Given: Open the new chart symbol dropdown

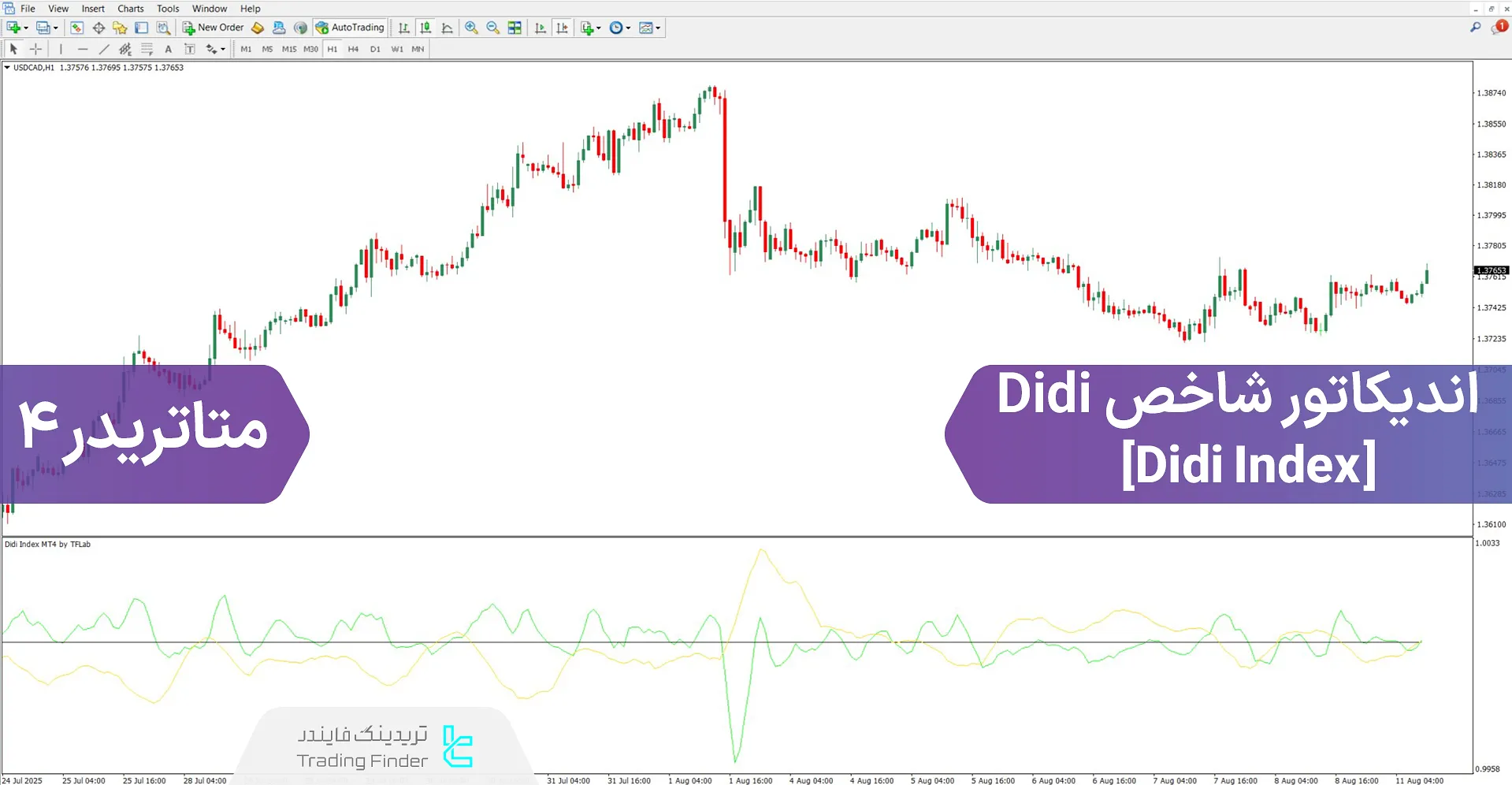Looking at the screenshot, I should coord(26,27).
